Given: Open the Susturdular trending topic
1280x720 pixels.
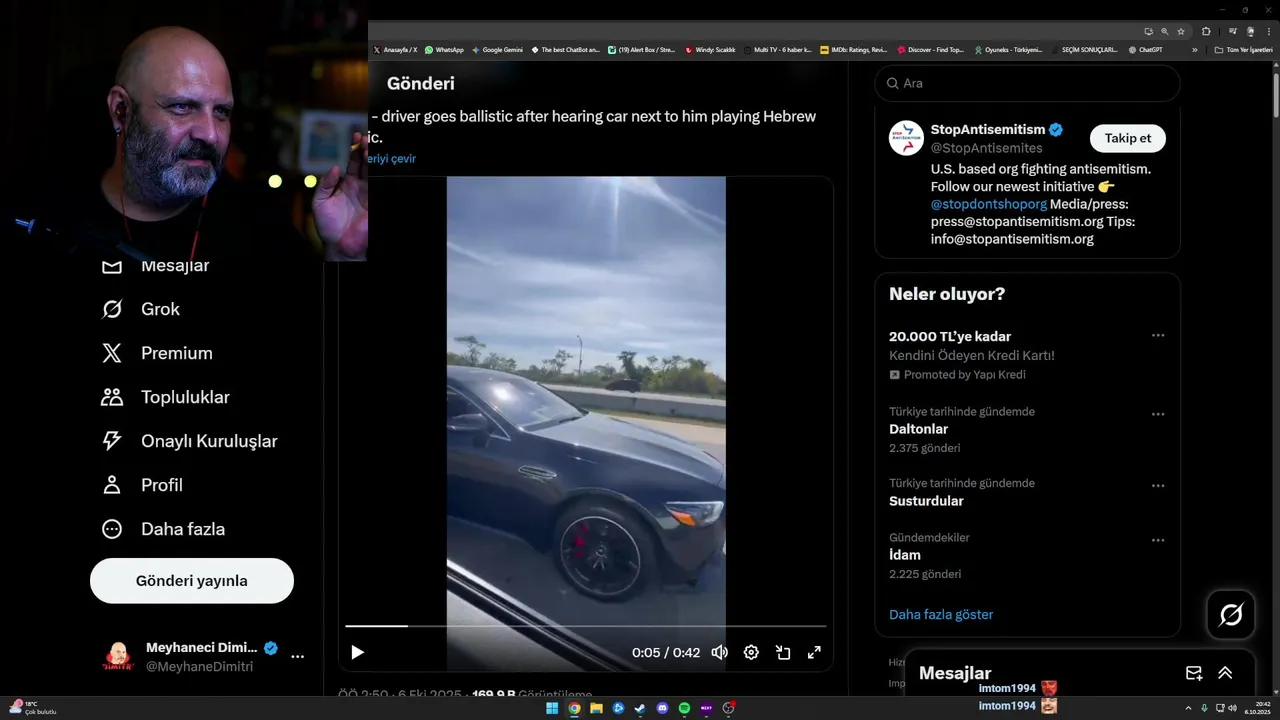Looking at the screenshot, I should 926,501.
